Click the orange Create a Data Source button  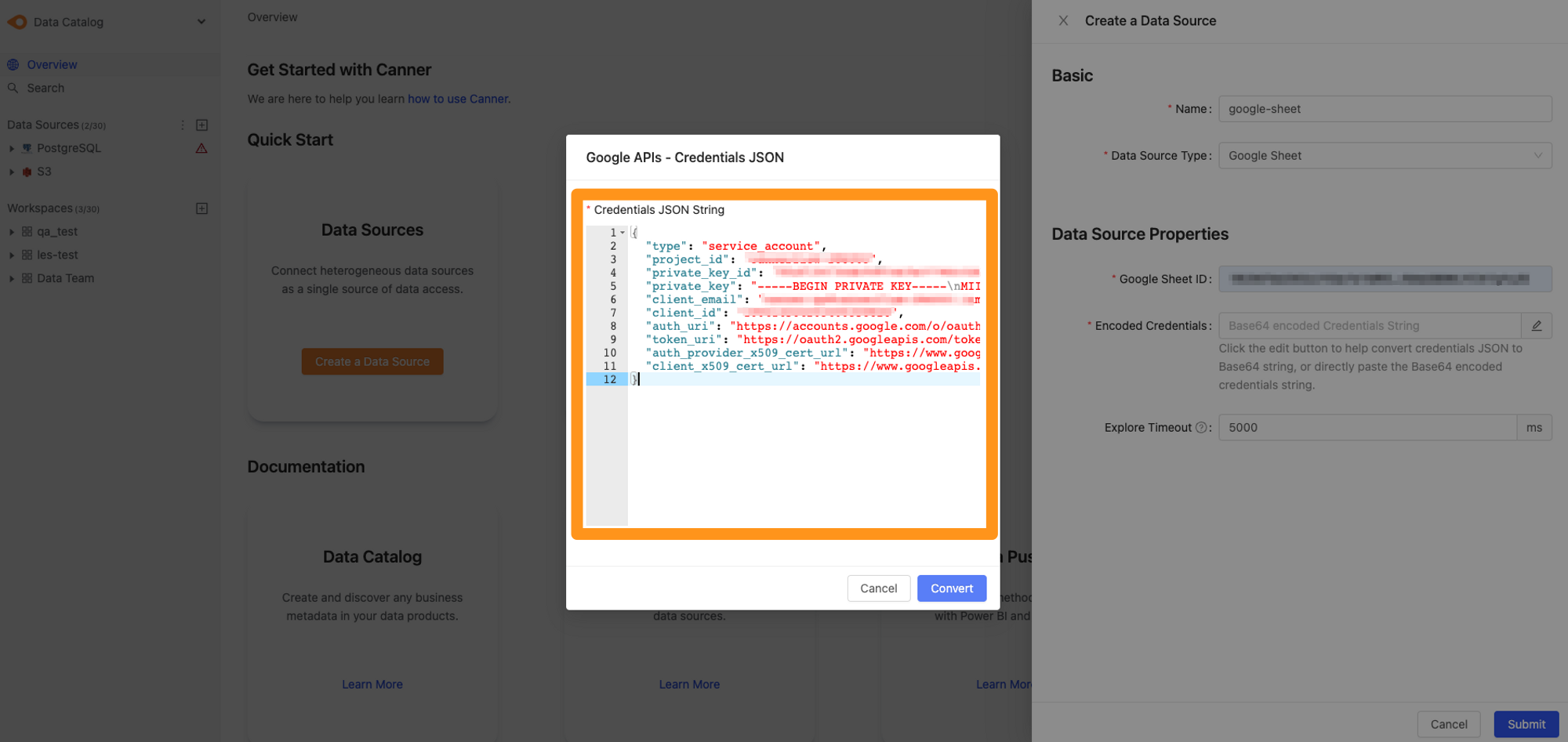point(372,361)
